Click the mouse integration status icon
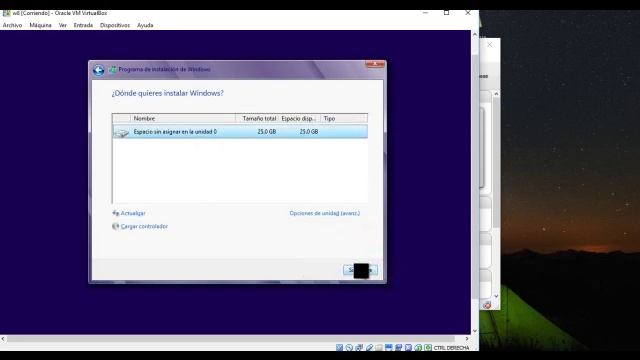640x360 pixels. tap(418, 347)
